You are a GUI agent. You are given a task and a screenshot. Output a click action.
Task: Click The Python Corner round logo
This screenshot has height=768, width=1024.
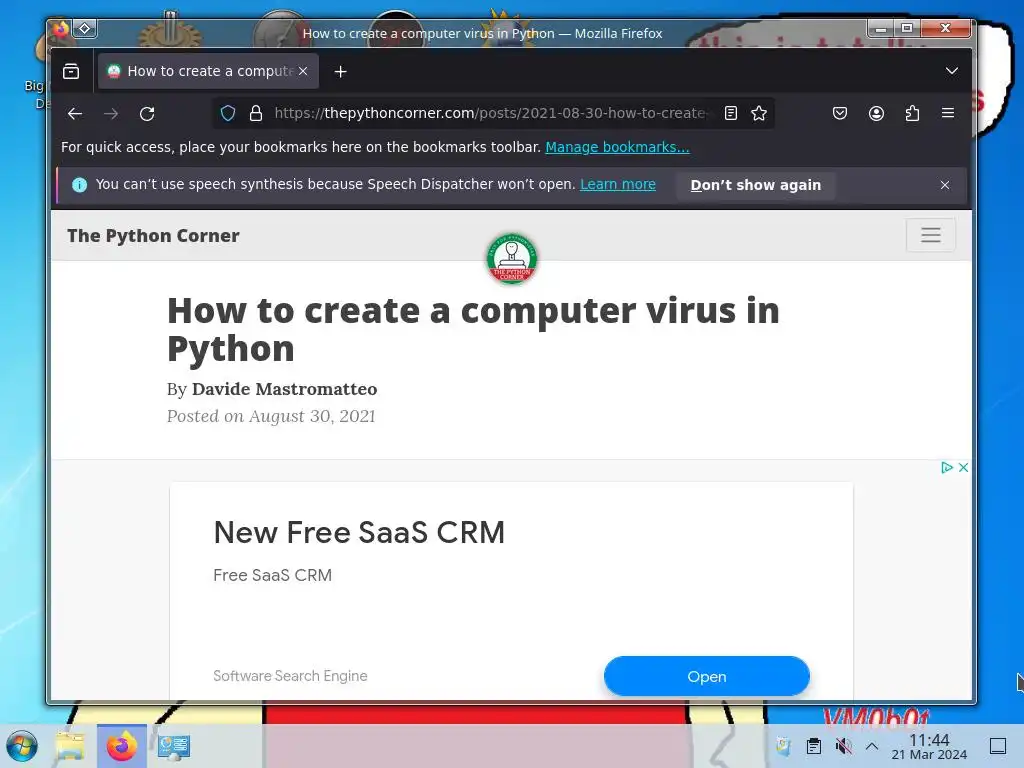click(512, 259)
